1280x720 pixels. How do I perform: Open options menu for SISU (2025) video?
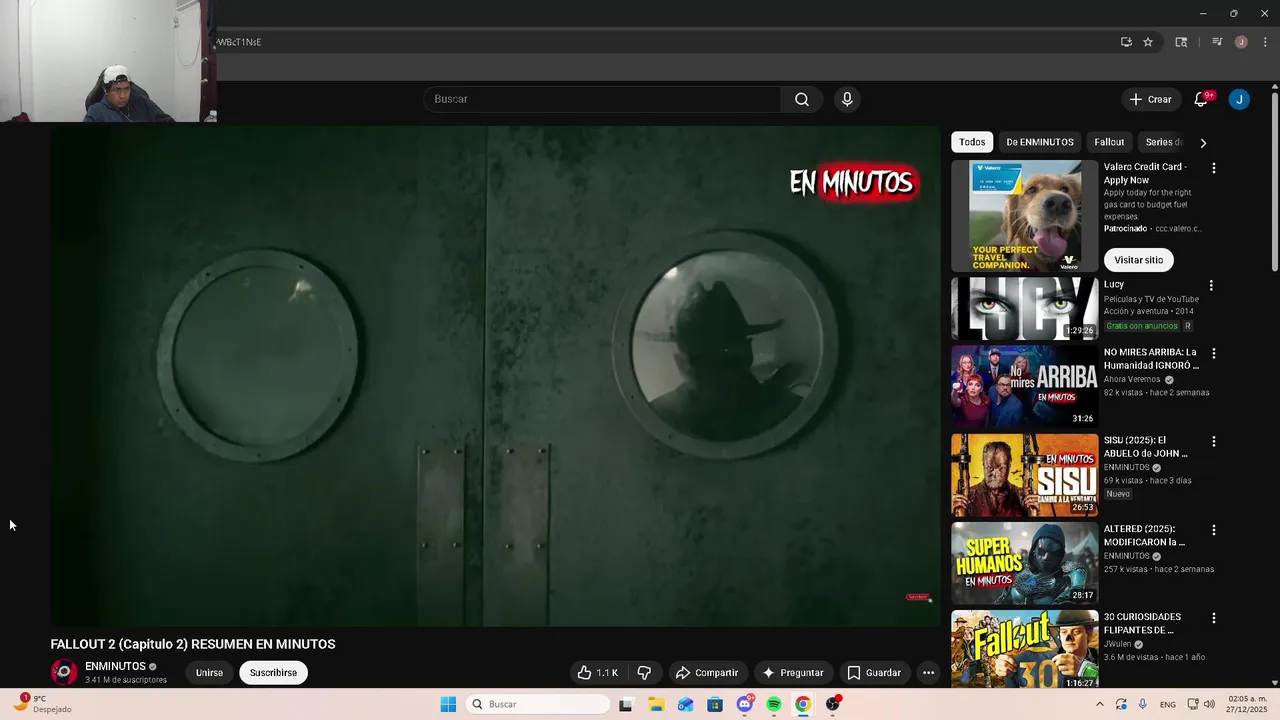tap(1214, 441)
